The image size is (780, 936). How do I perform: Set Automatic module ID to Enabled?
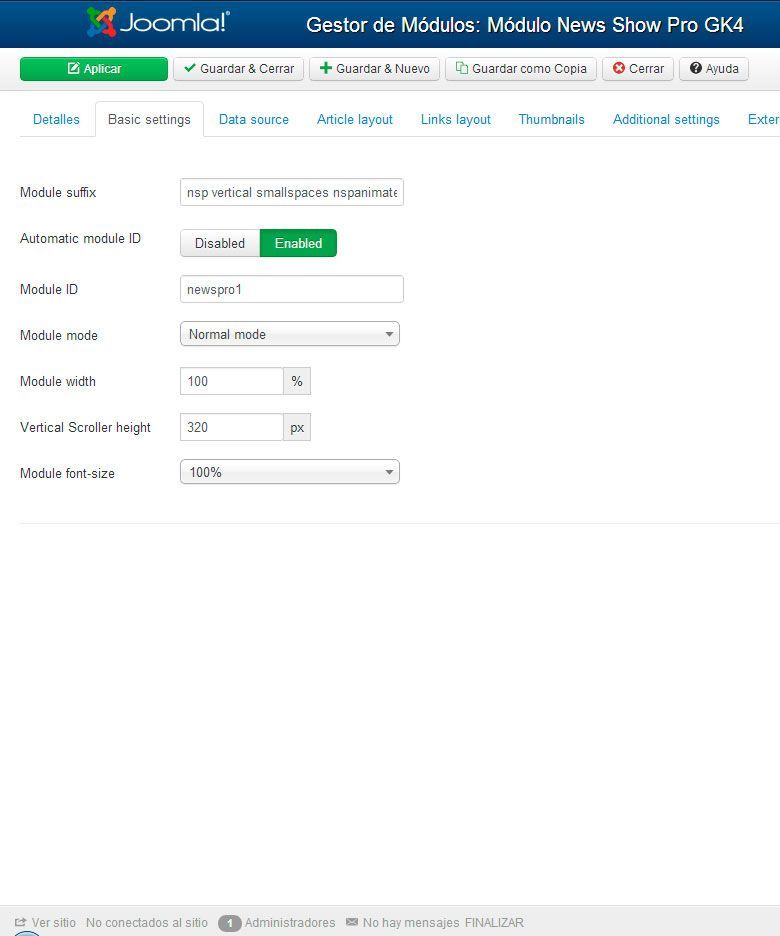tap(298, 243)
